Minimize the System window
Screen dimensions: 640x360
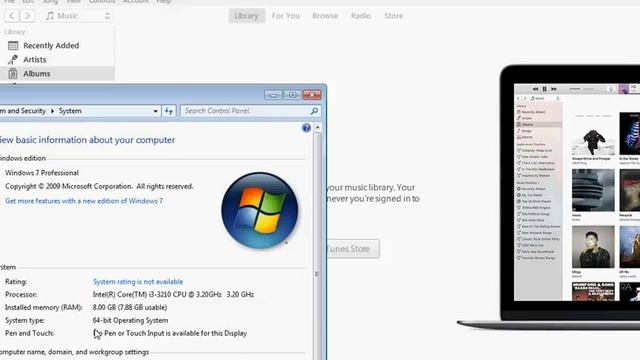click(273, 95)
